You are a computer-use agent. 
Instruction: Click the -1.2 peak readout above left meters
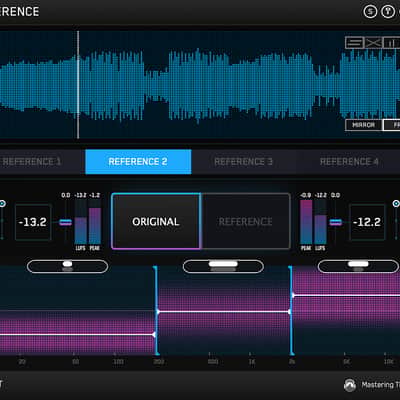coord(95,195)
